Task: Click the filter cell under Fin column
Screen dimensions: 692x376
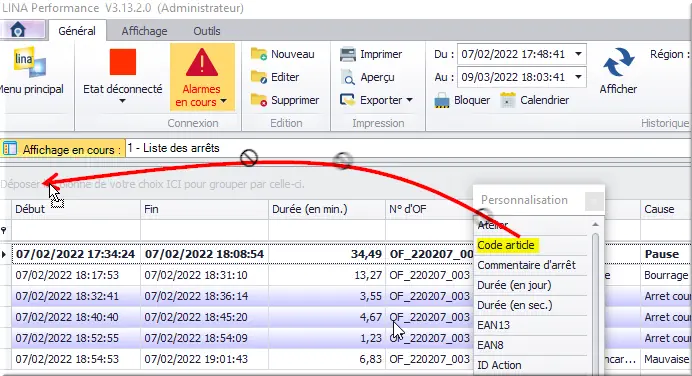Action: tap(204, 230)
